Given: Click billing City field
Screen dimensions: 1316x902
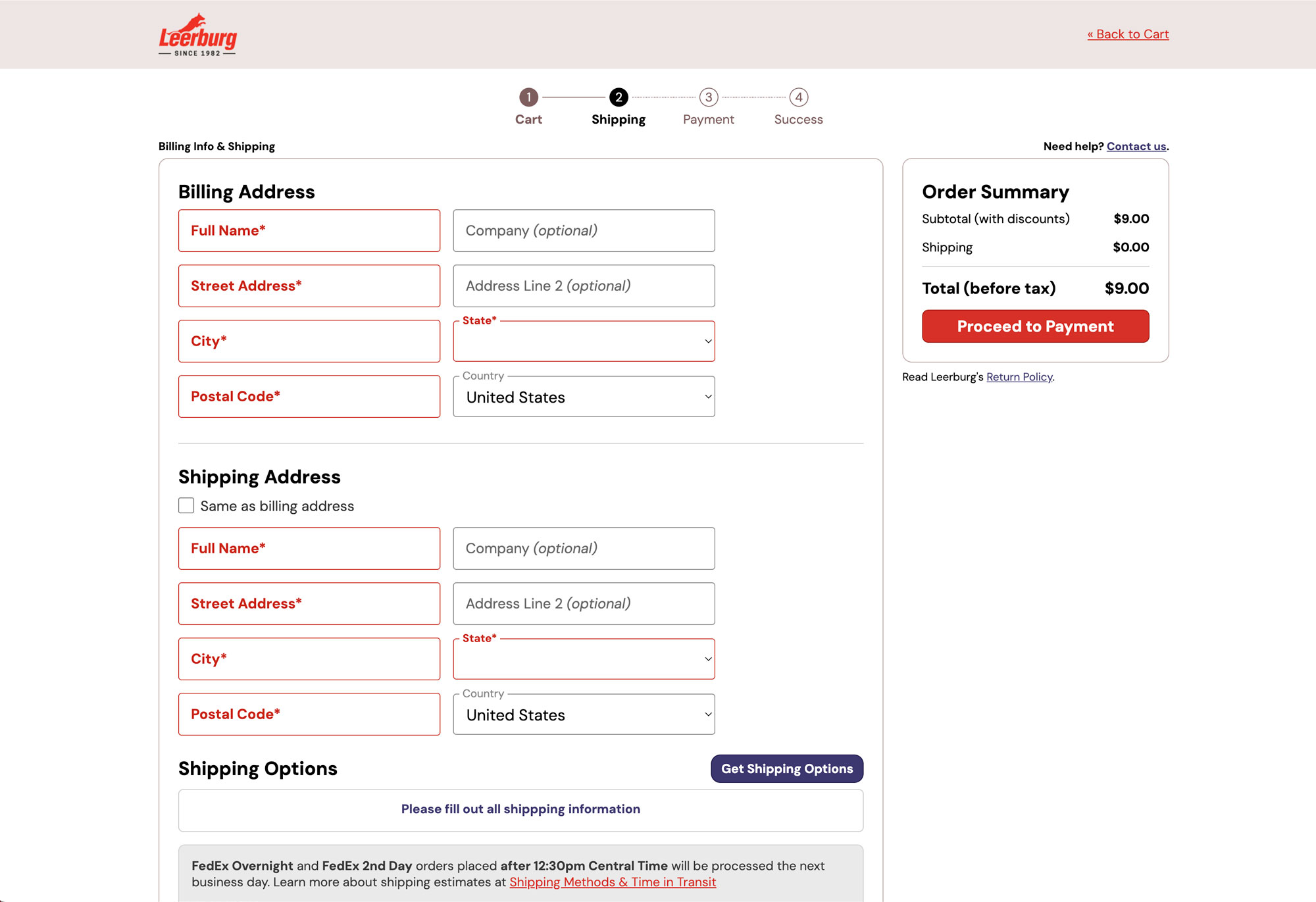Looking at the screenshot, I should pyautogui.click(x=309, y=341).
